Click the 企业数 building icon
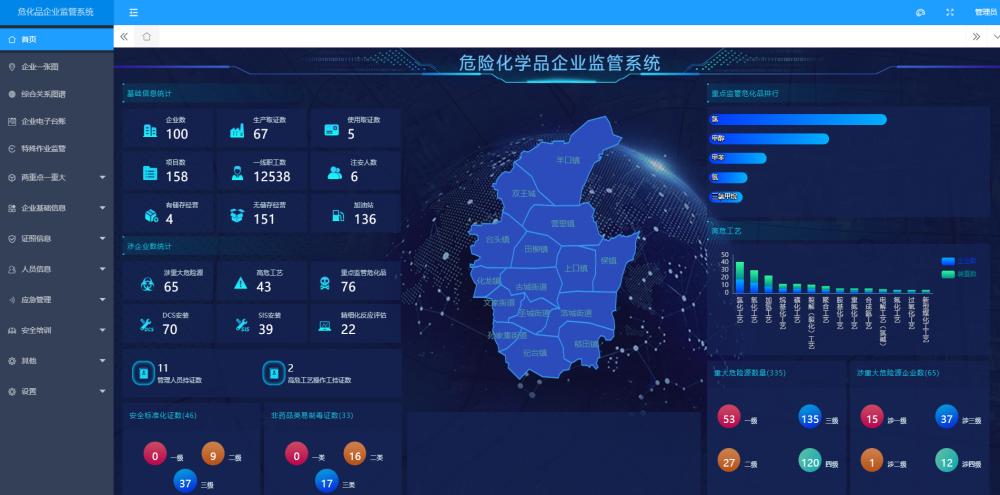The width and height of the screenshot is (1000, 495). click(x=150, y=130)
